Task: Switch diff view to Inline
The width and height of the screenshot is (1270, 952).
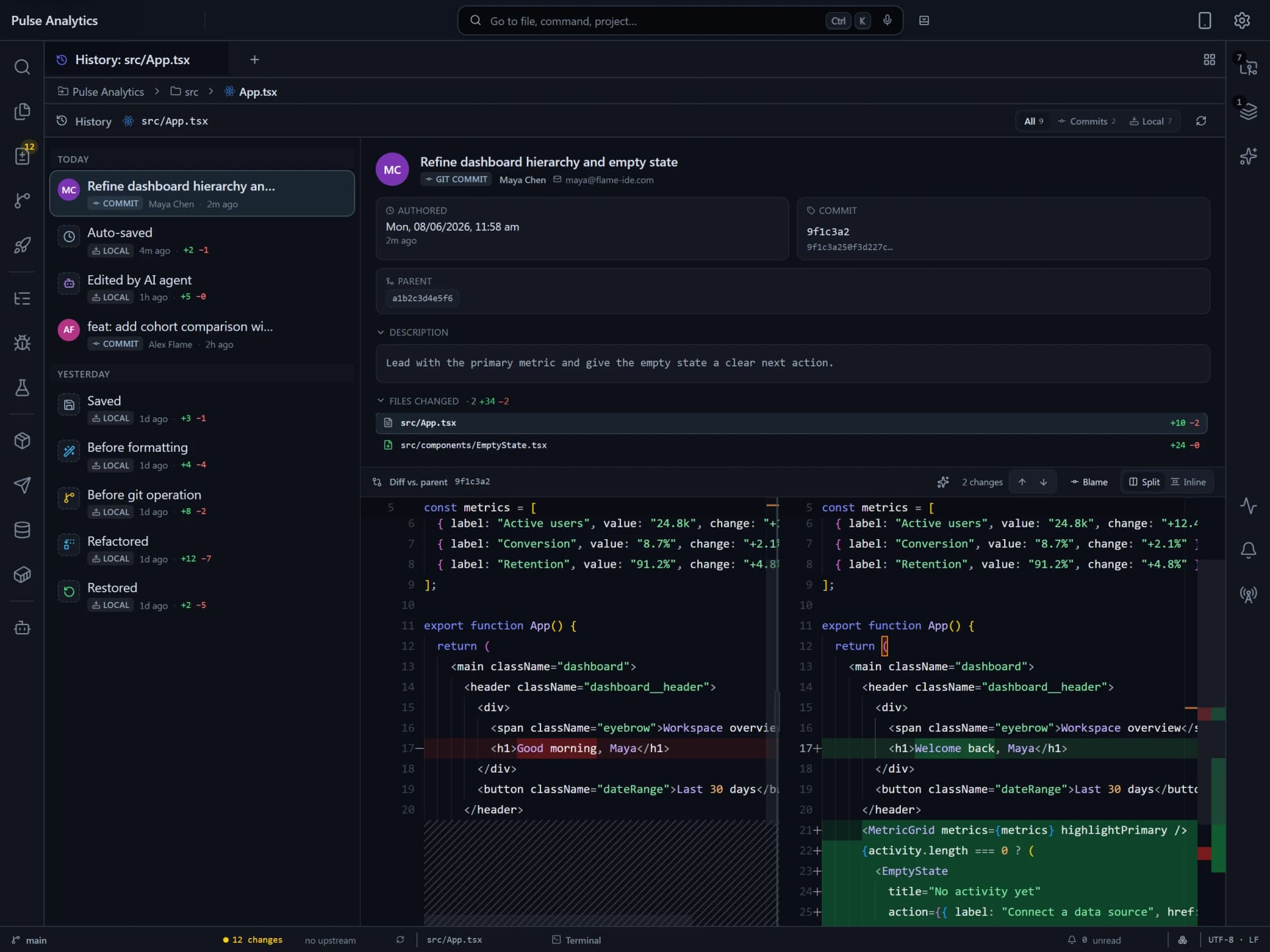Action: coord(1188,482)
